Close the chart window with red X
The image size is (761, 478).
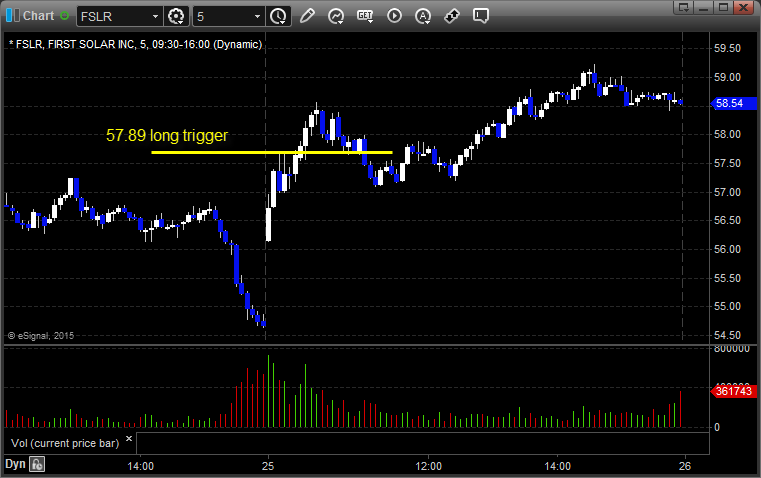pos(743,7)
